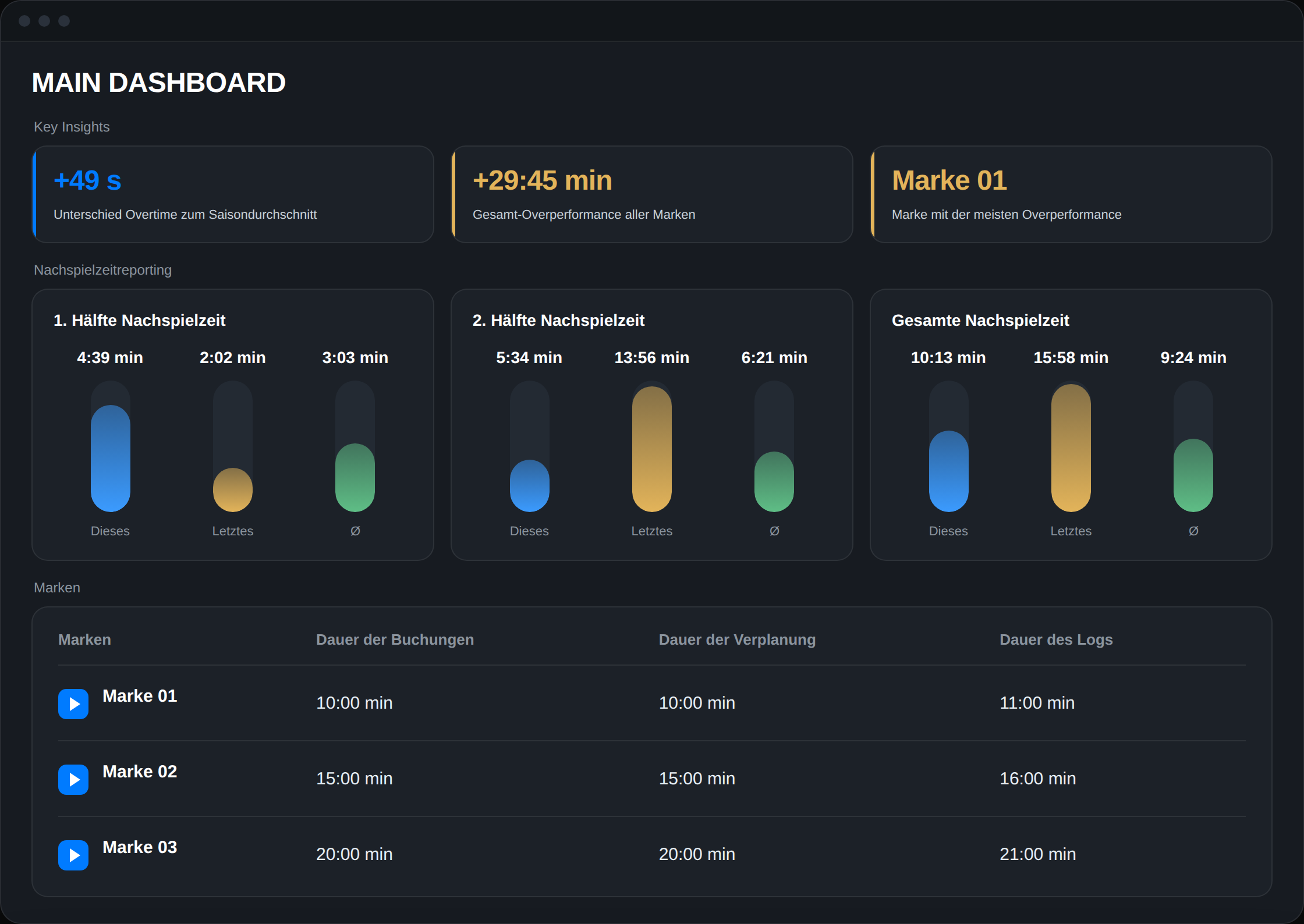The width and height of the screenshot is (1304, 924).
Task: Select the Marke 01 row label
Action: click(x=140, y=696)
